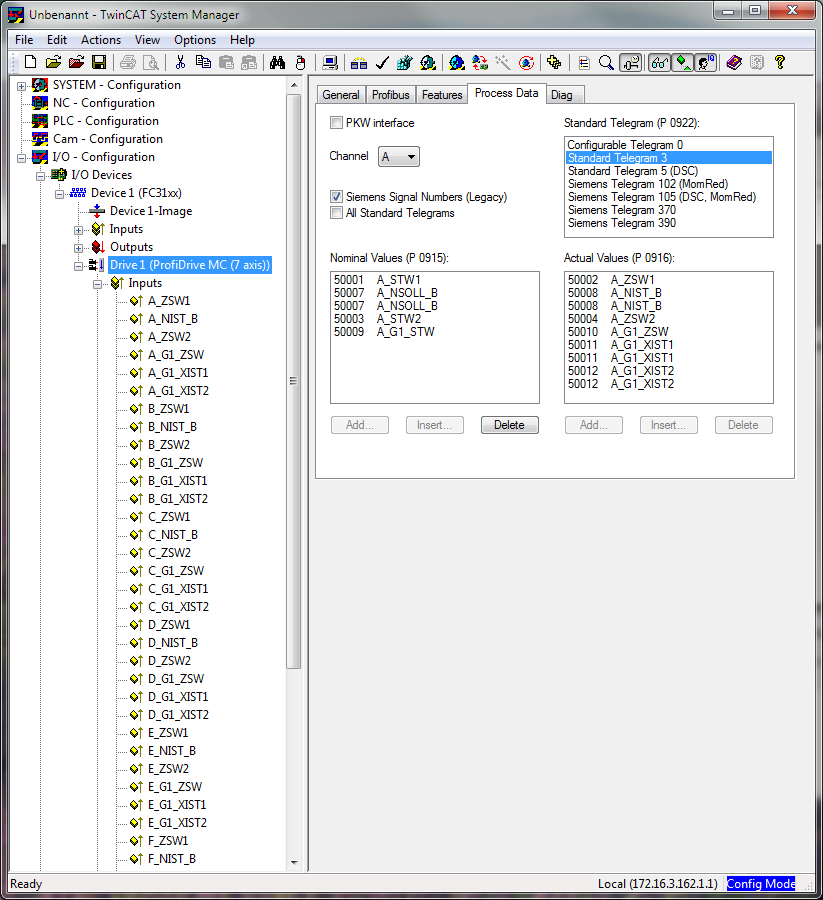Open the Channel A dropdown

coord(399,156)
